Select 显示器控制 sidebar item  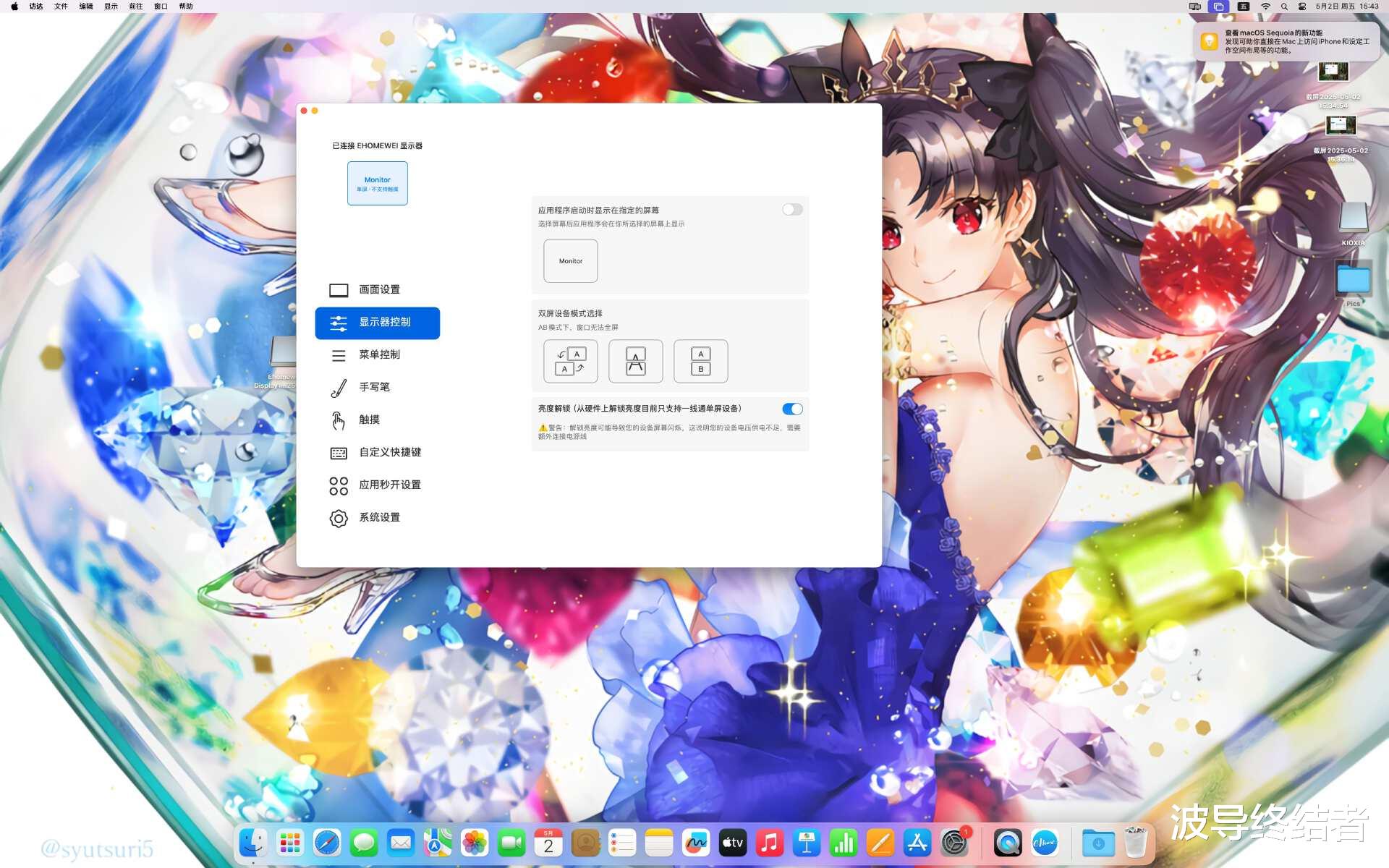(x=377, y=323)
